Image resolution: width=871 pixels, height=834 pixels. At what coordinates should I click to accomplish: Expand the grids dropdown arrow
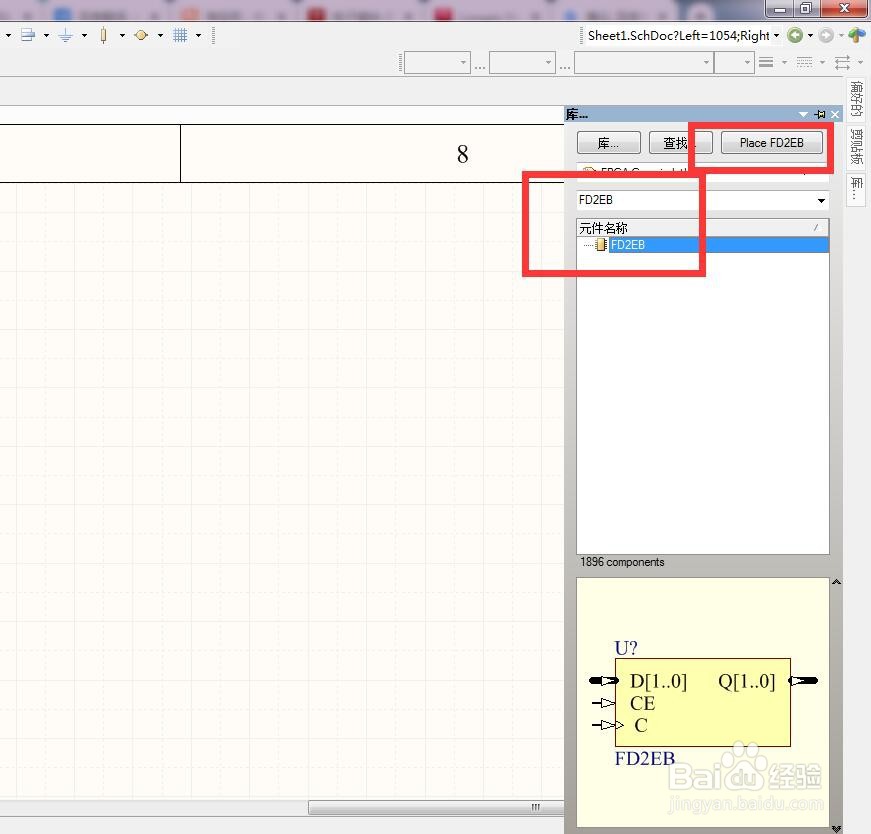pos(198,36)
